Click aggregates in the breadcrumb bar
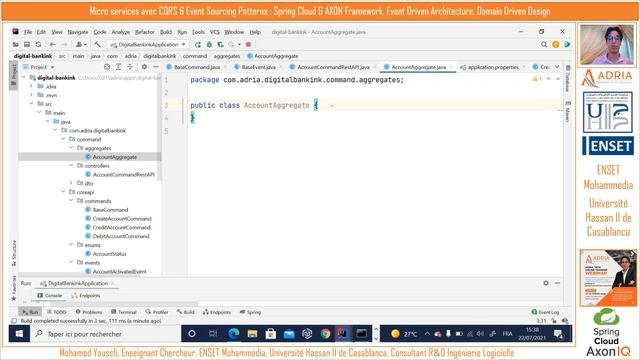The height and width of the screenshot is (360, 640). pos(227,56)
